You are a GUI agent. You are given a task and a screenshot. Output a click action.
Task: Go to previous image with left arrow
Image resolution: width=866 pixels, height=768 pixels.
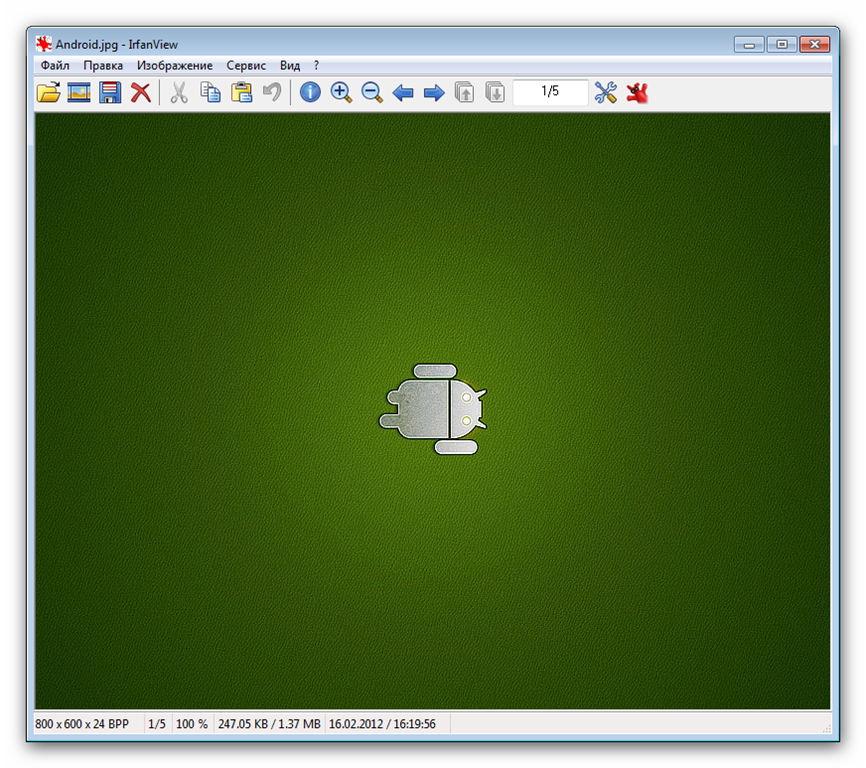click(x=403, y=93)
